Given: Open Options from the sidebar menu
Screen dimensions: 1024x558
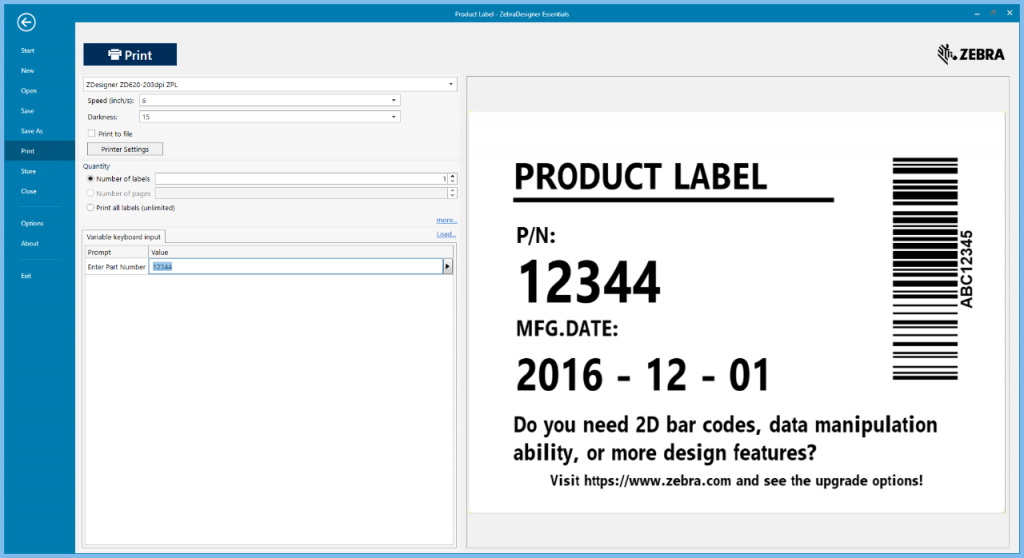Looking at the screenshot, I should pyautogui.click(x=32, y=223).
